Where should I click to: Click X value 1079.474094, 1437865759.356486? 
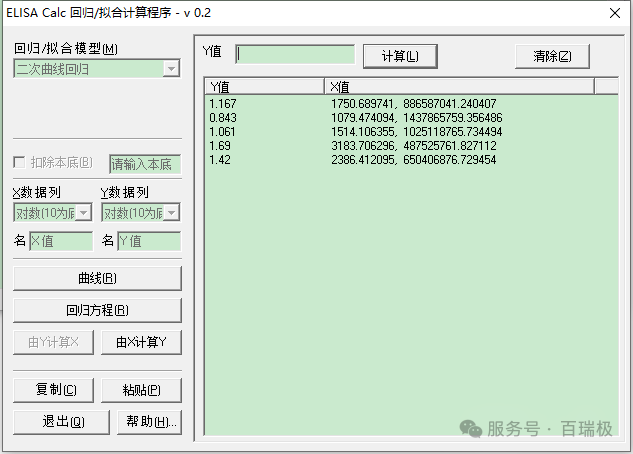click(417, 118)
